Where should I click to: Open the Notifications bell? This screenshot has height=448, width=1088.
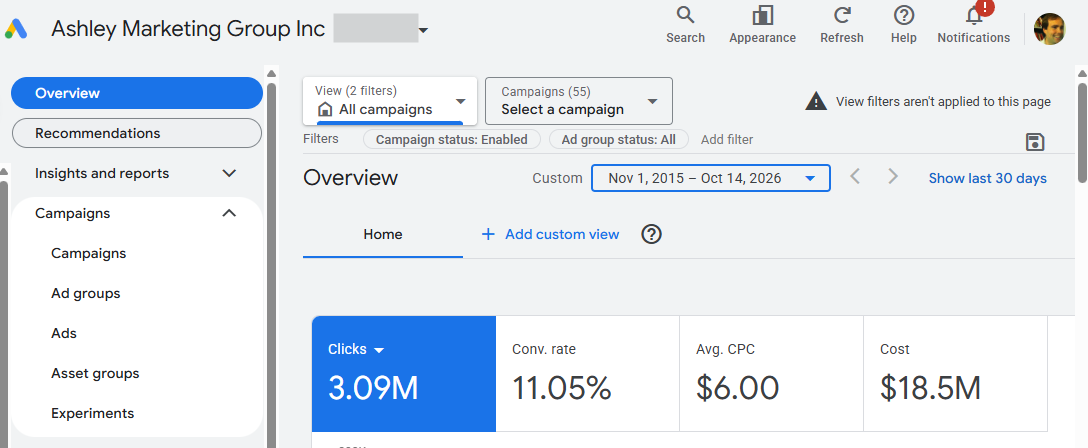[974, 25]
